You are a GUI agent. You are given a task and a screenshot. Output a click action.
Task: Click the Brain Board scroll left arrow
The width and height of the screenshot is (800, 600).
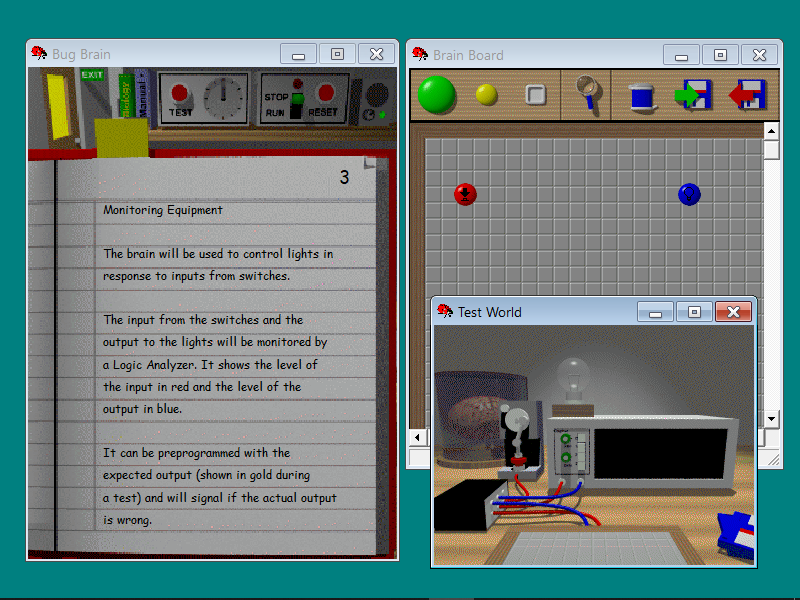[418, 437]
